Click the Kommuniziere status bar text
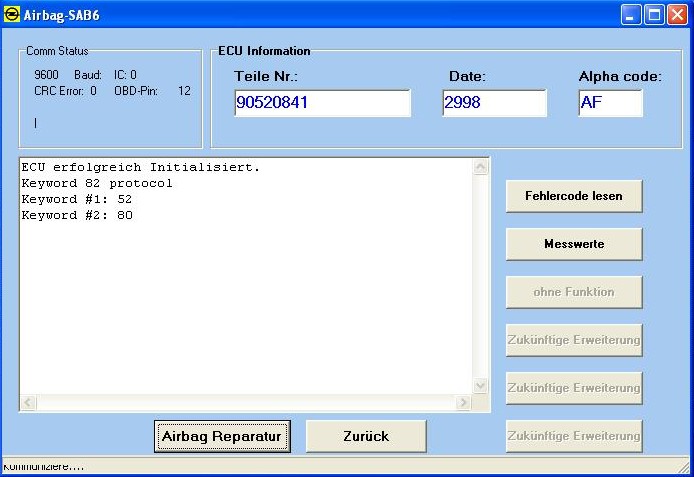Viewport: 694px width, 477px height. click(x=44, y=467)
